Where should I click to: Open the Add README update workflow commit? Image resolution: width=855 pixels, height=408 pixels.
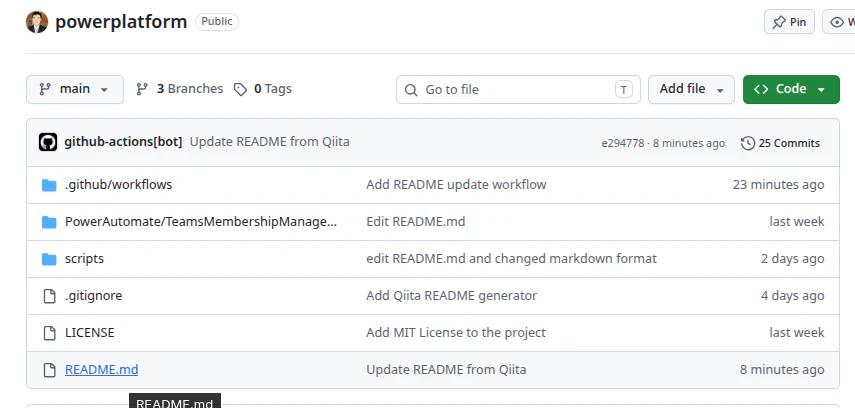point(456,184)
